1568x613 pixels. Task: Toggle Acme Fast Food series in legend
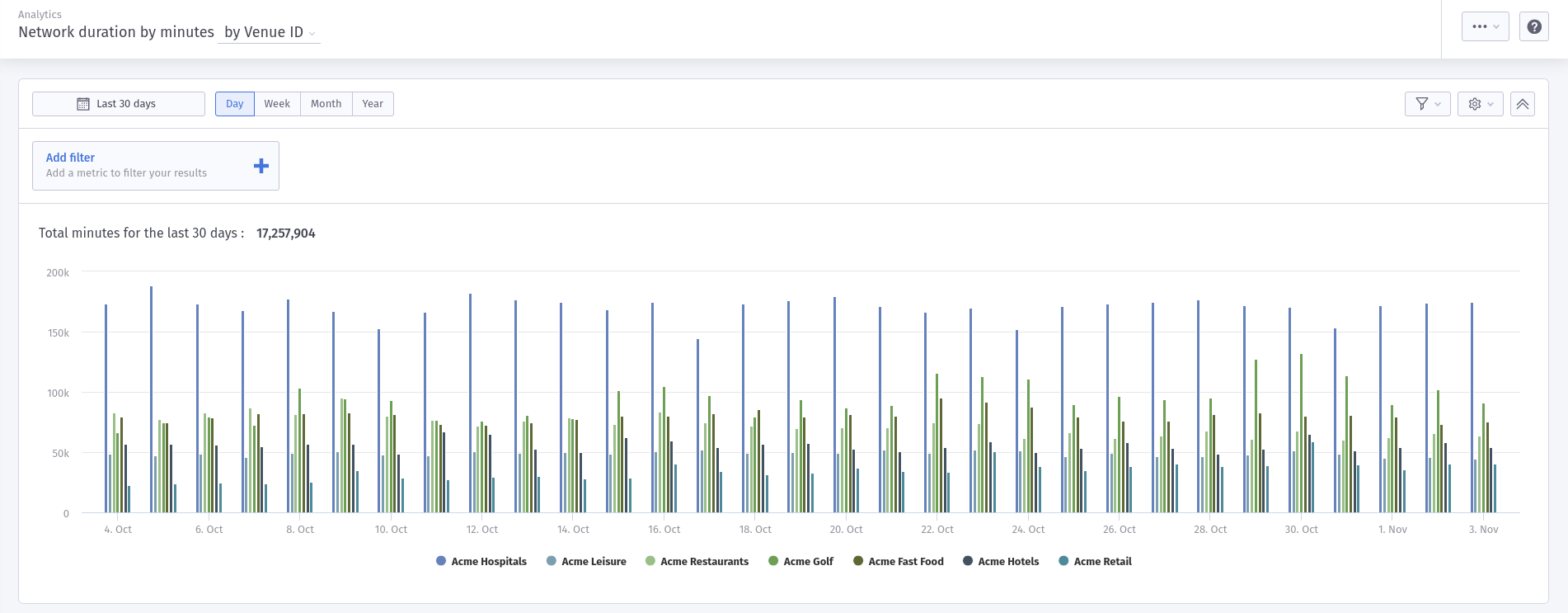click(x=899, y=561)
